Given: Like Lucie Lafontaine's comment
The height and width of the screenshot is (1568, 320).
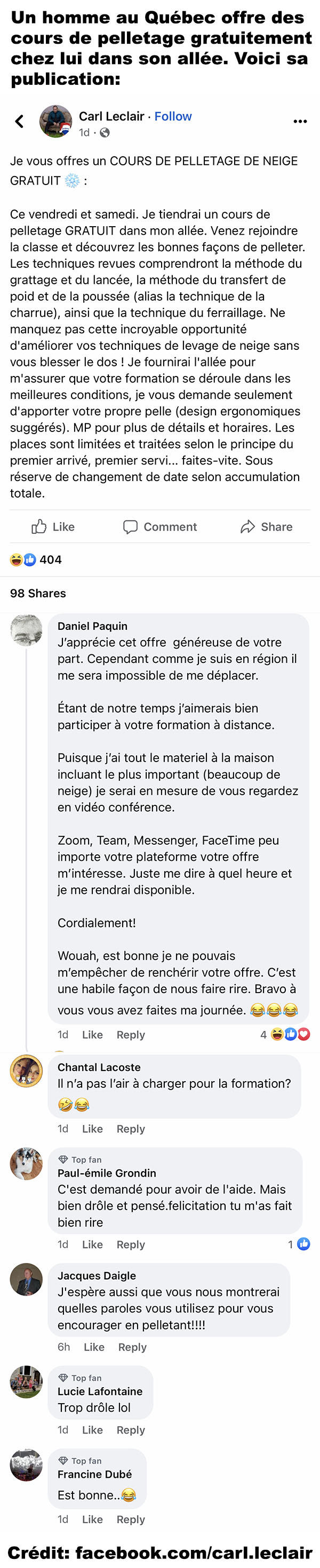Looking at the screenshot, I should click(x=92, y=1430).
